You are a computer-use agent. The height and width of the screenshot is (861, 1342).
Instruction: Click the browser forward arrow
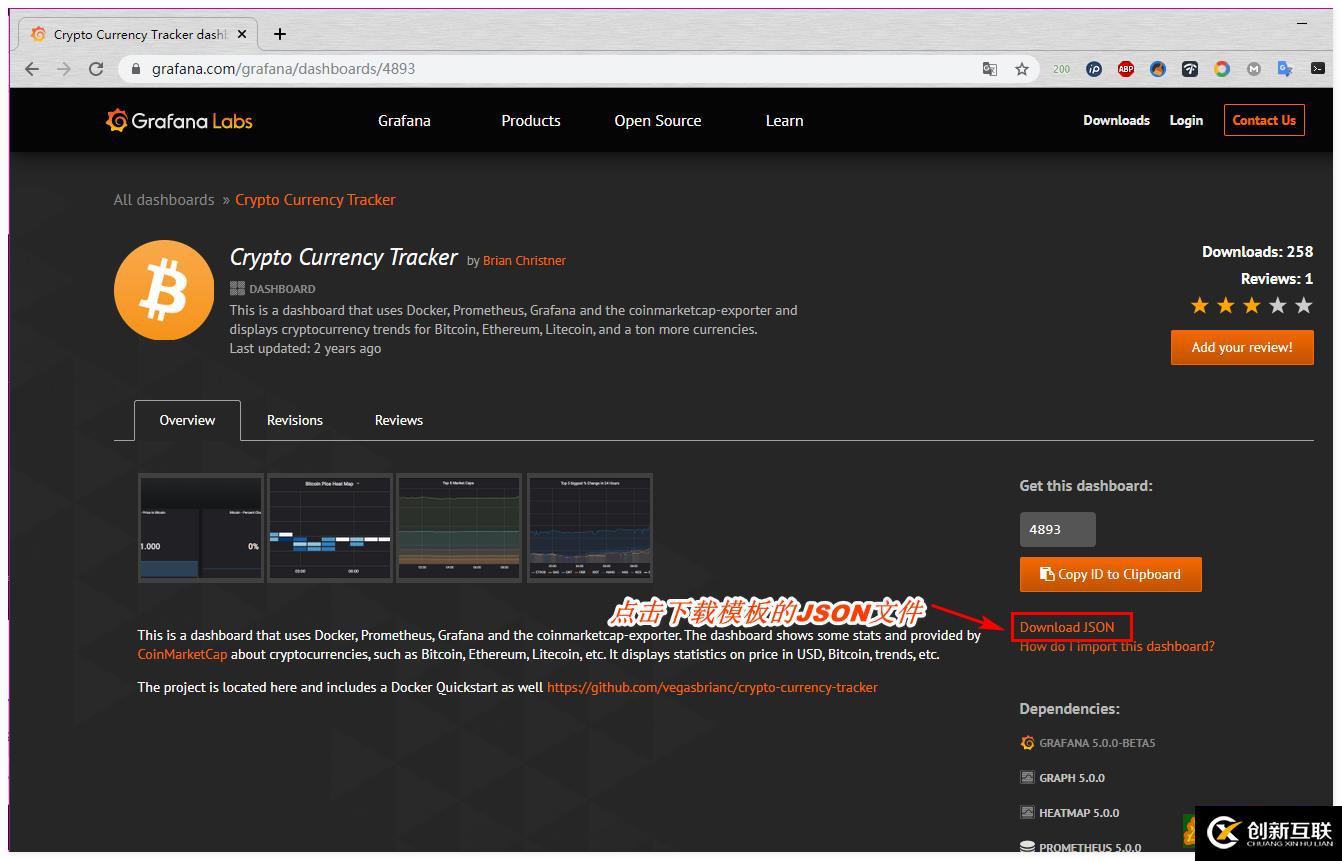(64, 69)
